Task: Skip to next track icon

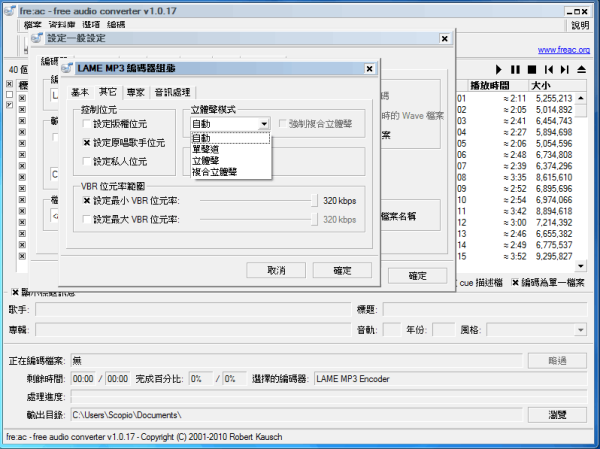Action: 564,70
